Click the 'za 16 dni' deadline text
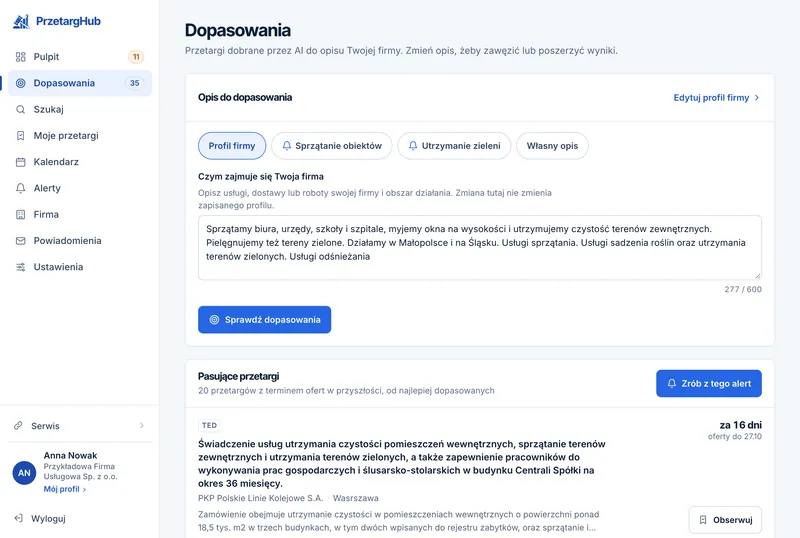Screen dimensions: 800x538 pyautogui.click(x=740, y=425)
